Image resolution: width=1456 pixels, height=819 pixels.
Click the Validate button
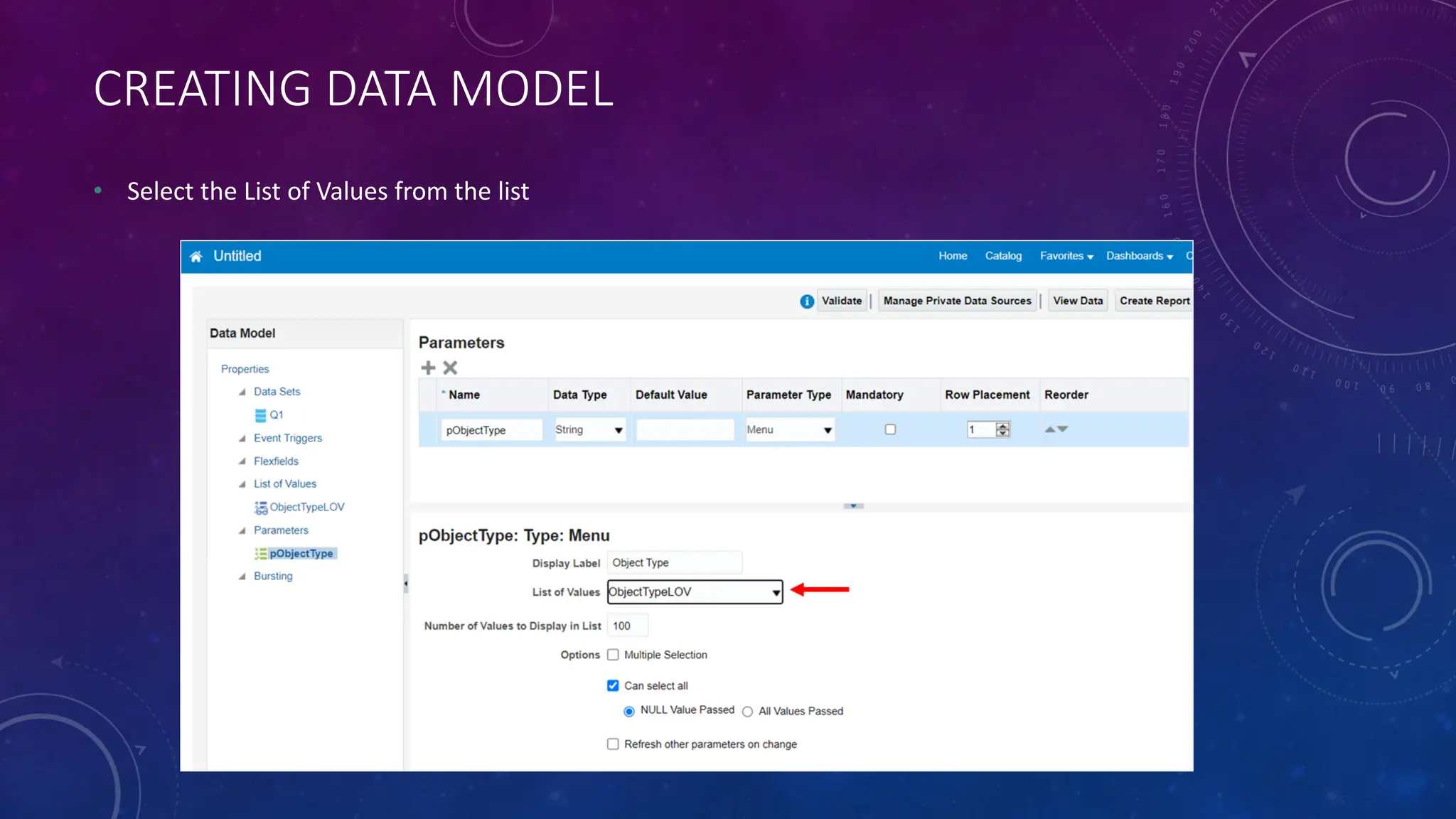point(842,301)
